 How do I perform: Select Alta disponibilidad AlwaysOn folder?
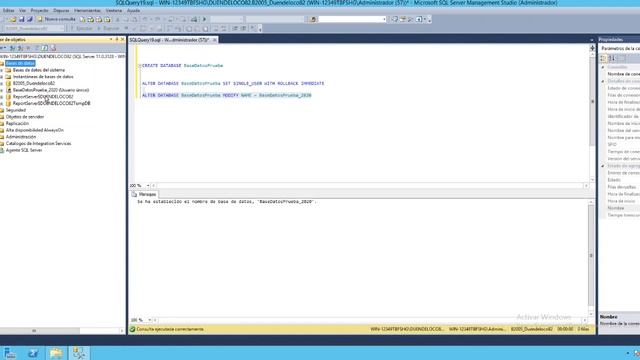pyautogui.click(x=35, y=130)
